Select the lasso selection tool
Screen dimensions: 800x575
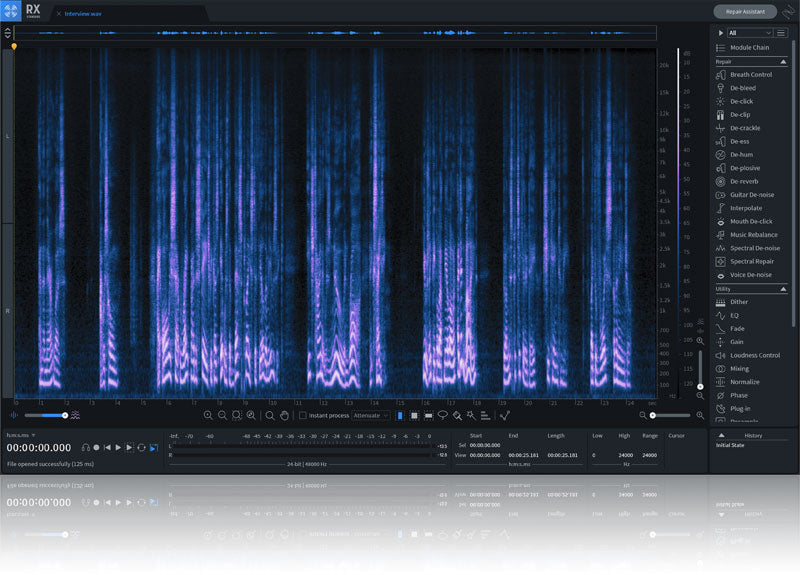(x=443, y=415)
